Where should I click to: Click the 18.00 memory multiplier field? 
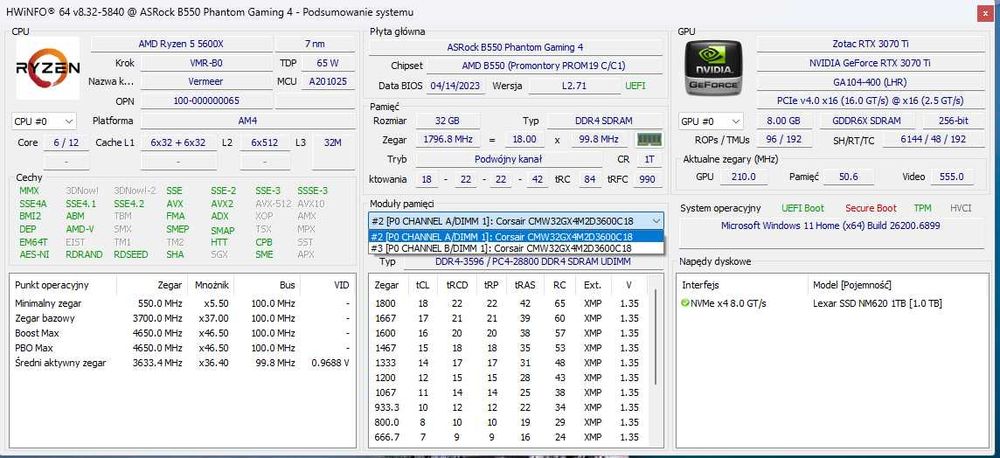click(x=525, y=139)
